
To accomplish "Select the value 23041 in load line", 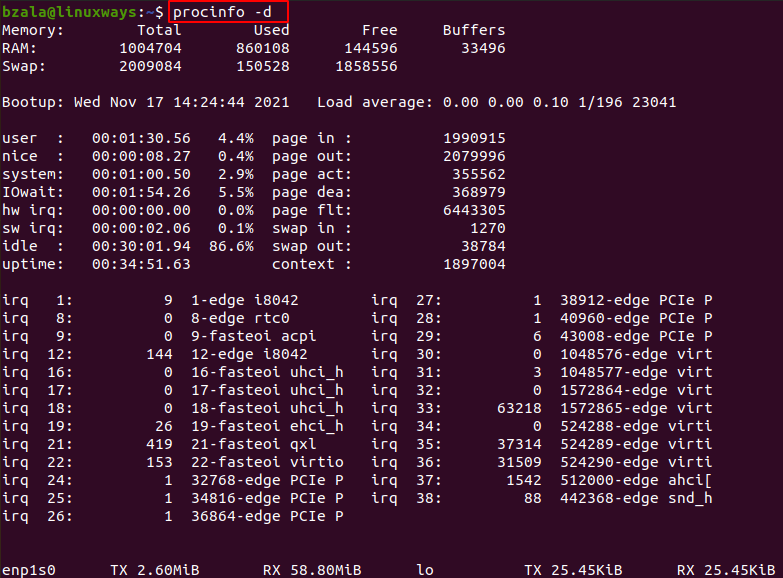I will tap(654, 102).
